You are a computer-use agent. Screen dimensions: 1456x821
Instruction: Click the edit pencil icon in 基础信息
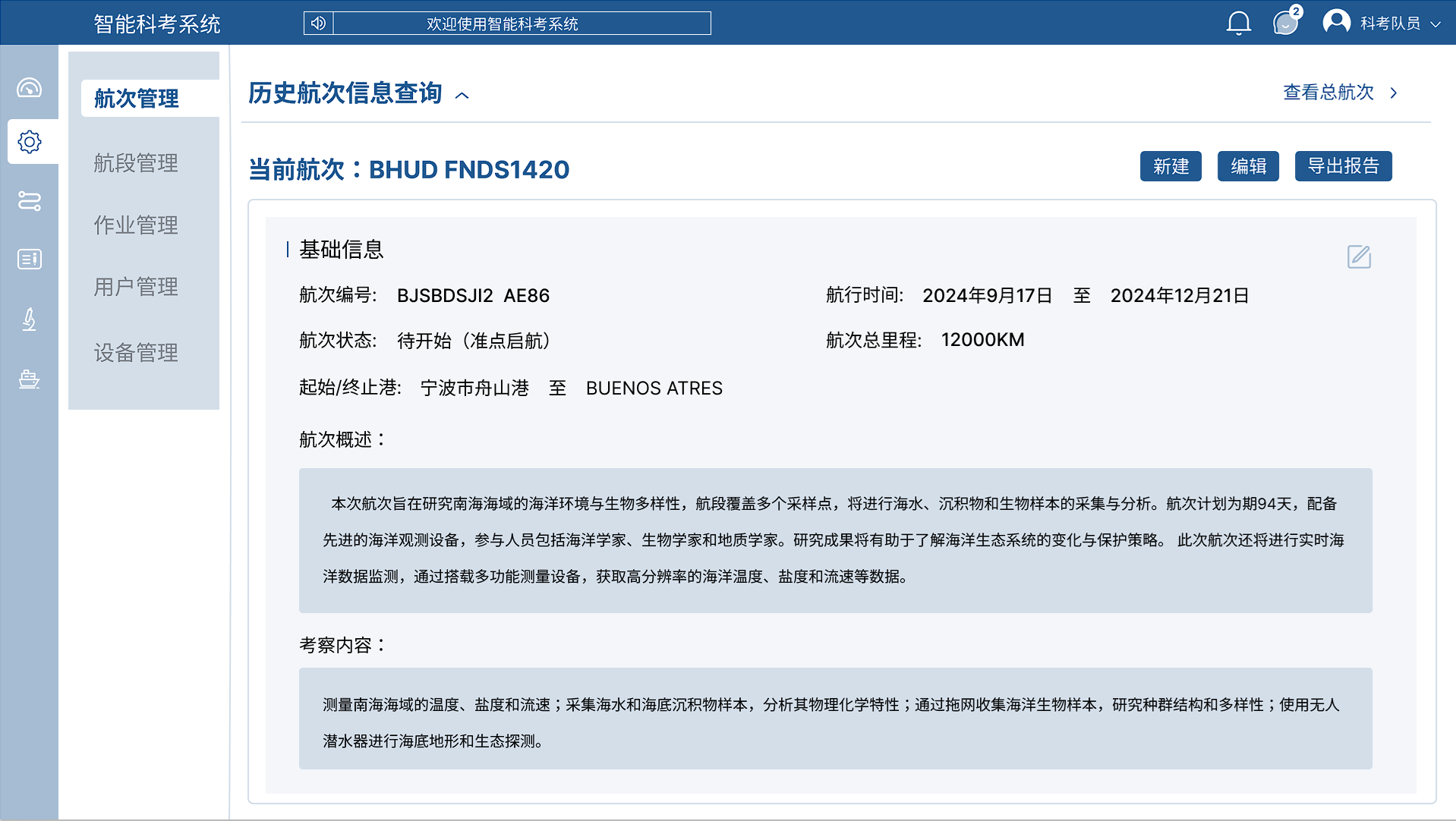click(x=1358, y=257)
